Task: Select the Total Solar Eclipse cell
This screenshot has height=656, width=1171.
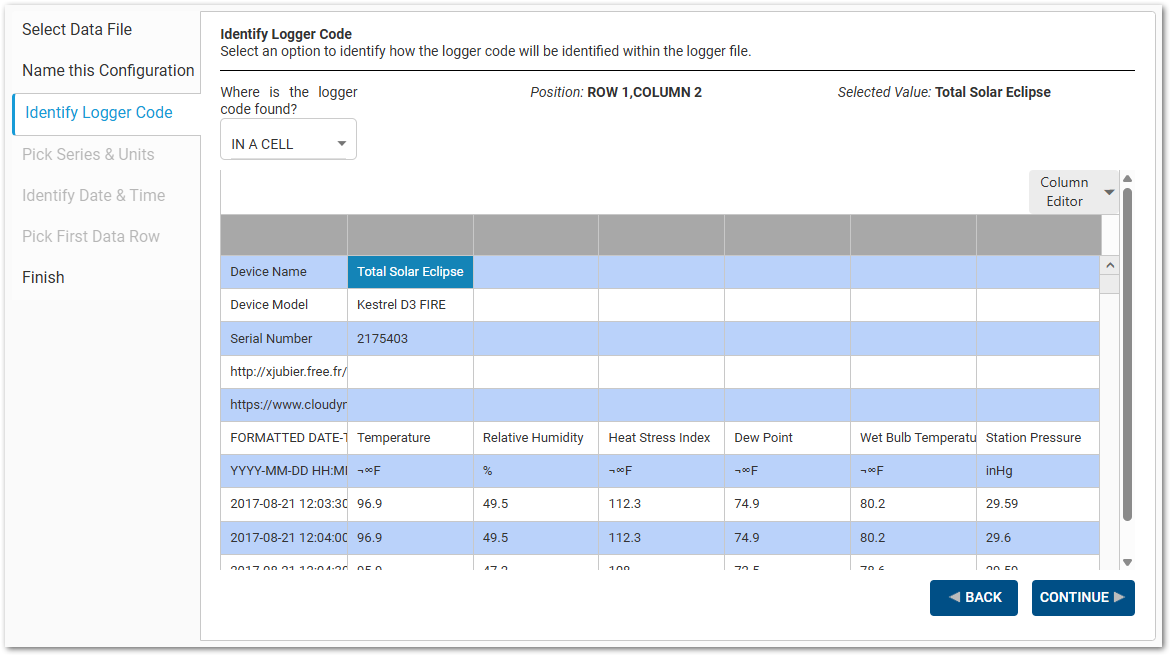Action: coord(410,271)
